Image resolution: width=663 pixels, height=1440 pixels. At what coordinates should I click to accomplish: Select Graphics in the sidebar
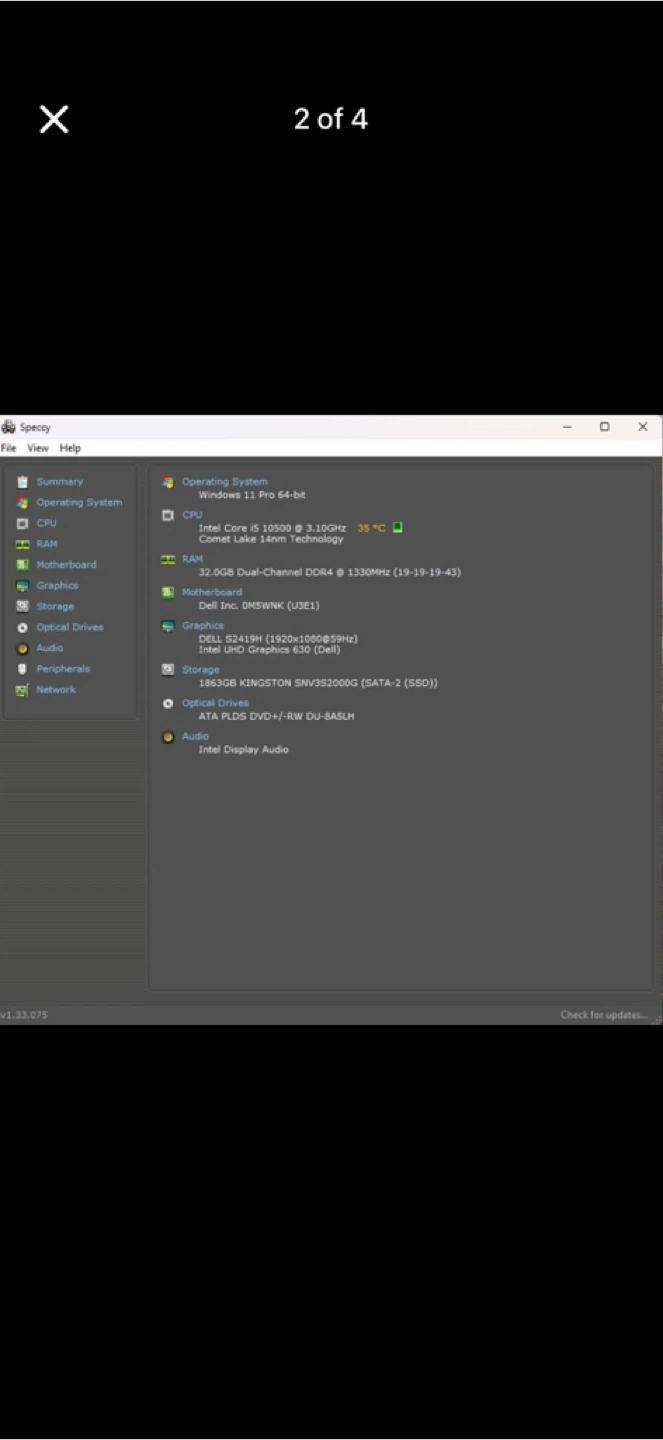point(57,586)
